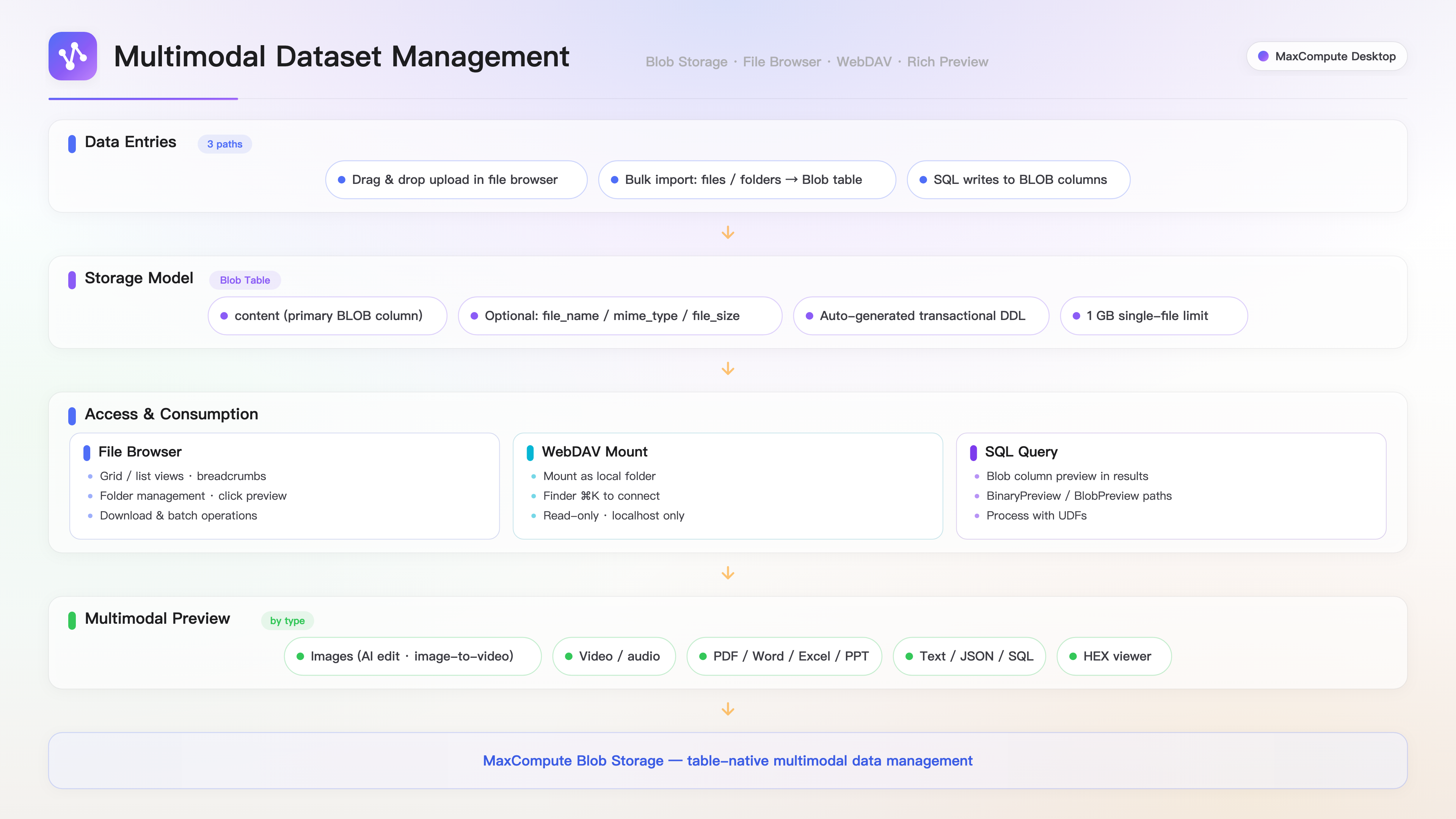
Task: Click the Blob Storage · File Browser subtitle
Action: 817,61
